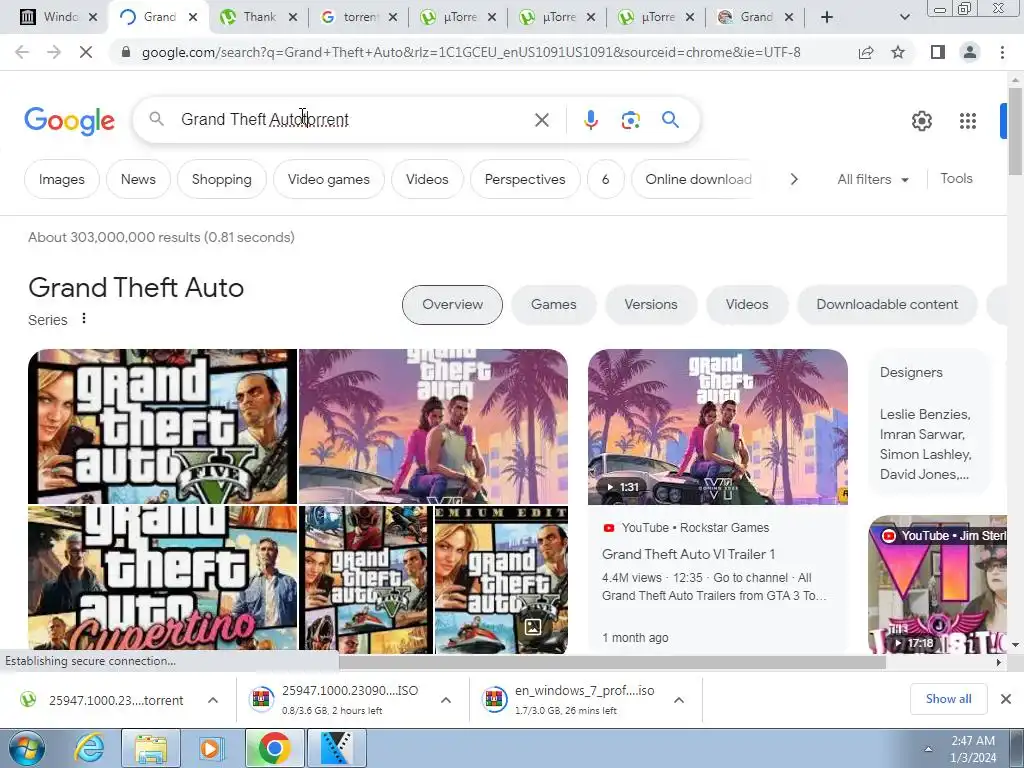The height and width of the screenshot is (768, 1024).
Task: Click Show all downloads
Action: [x=948, y=699]
